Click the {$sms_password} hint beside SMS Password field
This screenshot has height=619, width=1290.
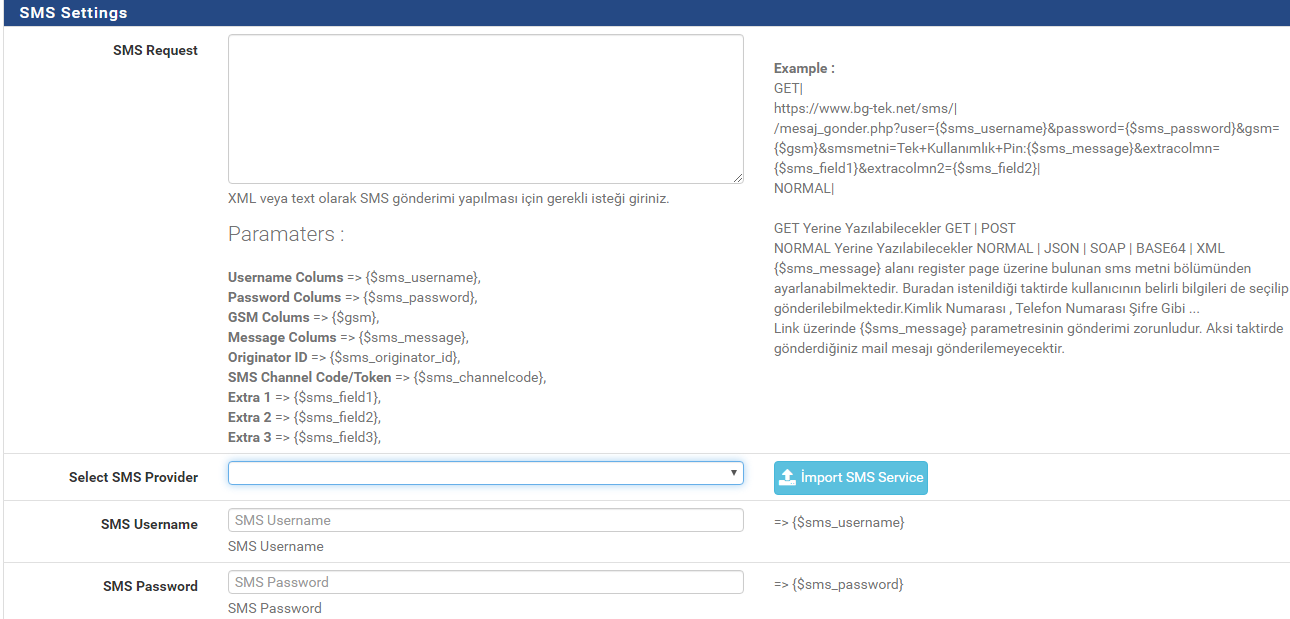[x=839, y=584]
